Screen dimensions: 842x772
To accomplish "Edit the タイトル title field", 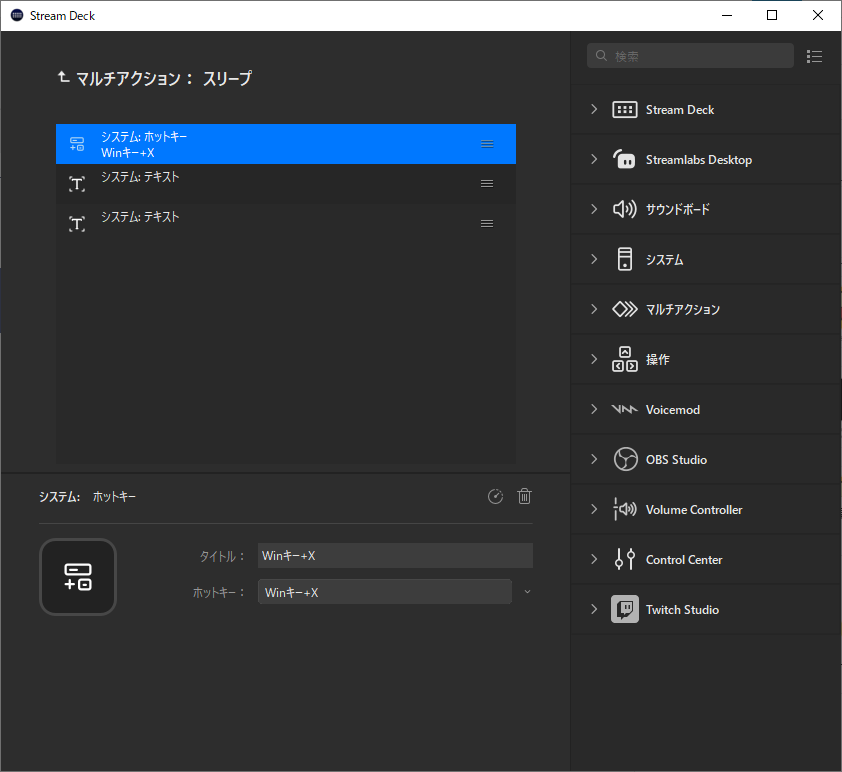I will click(x=395, y=556).
